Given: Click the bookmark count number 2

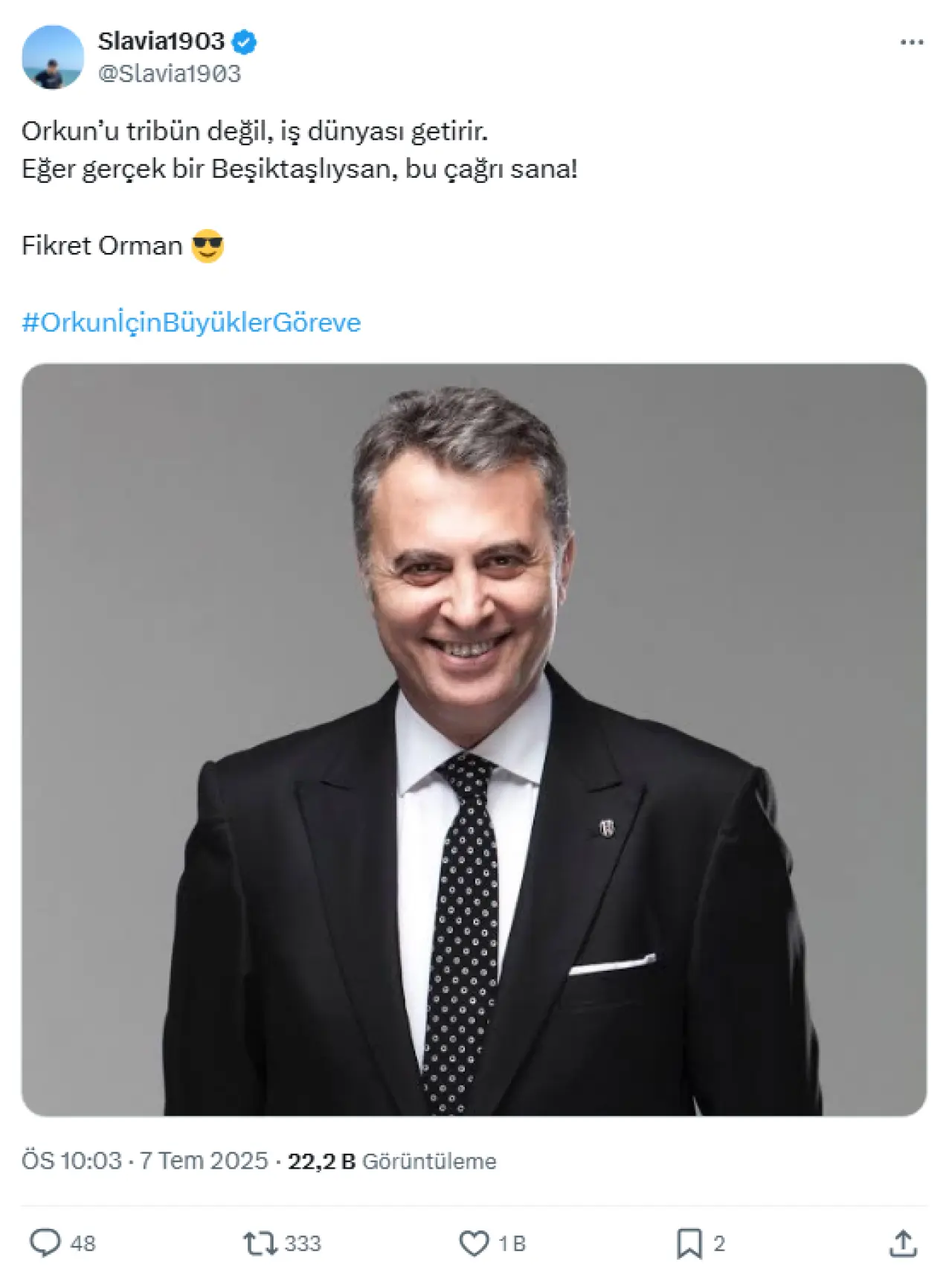Looking at the screenshot, I should coord(719,1244).
